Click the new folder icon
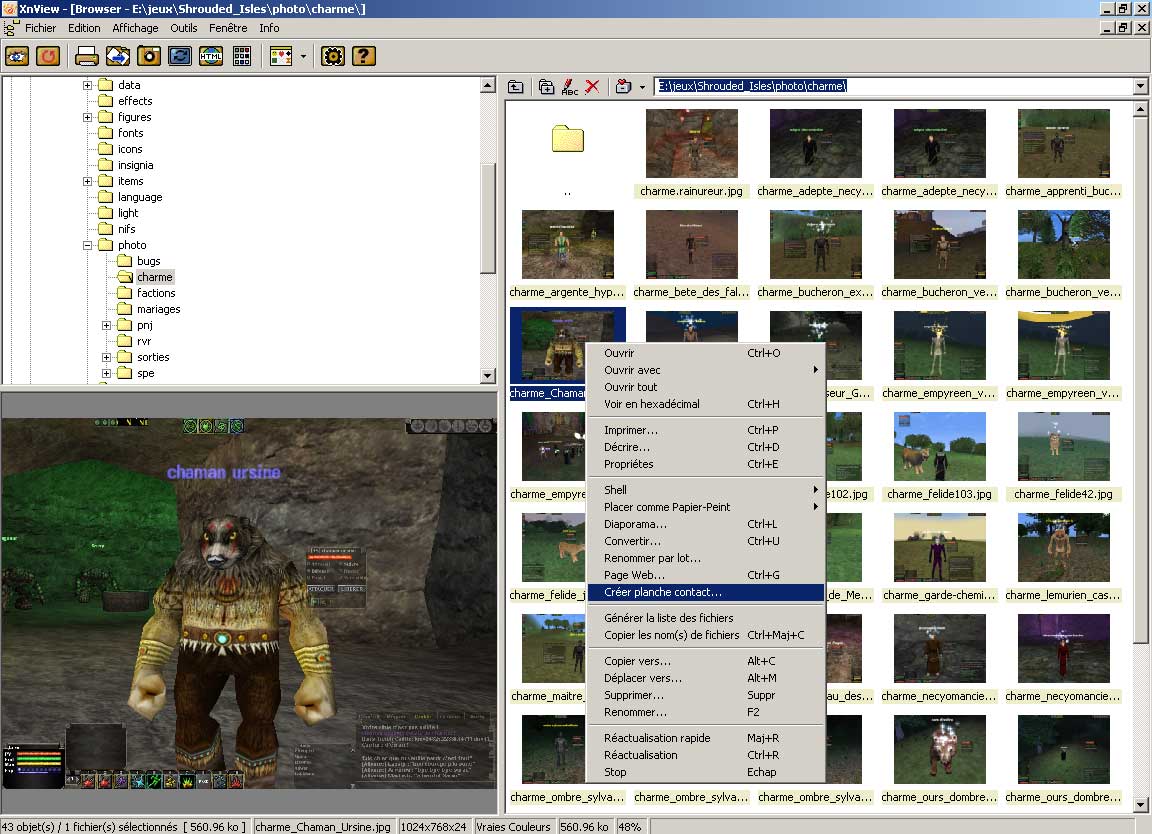 coord(546,87)
